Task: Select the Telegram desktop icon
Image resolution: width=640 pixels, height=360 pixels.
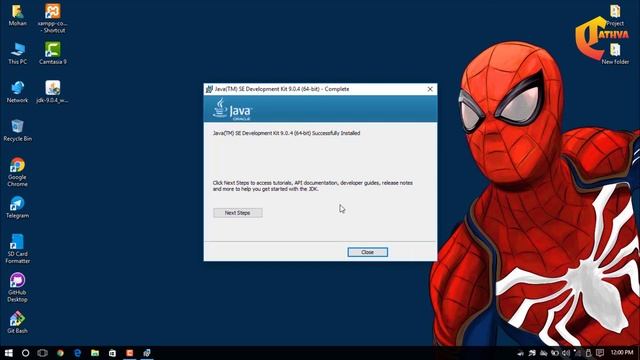Action: coord(18,207)
